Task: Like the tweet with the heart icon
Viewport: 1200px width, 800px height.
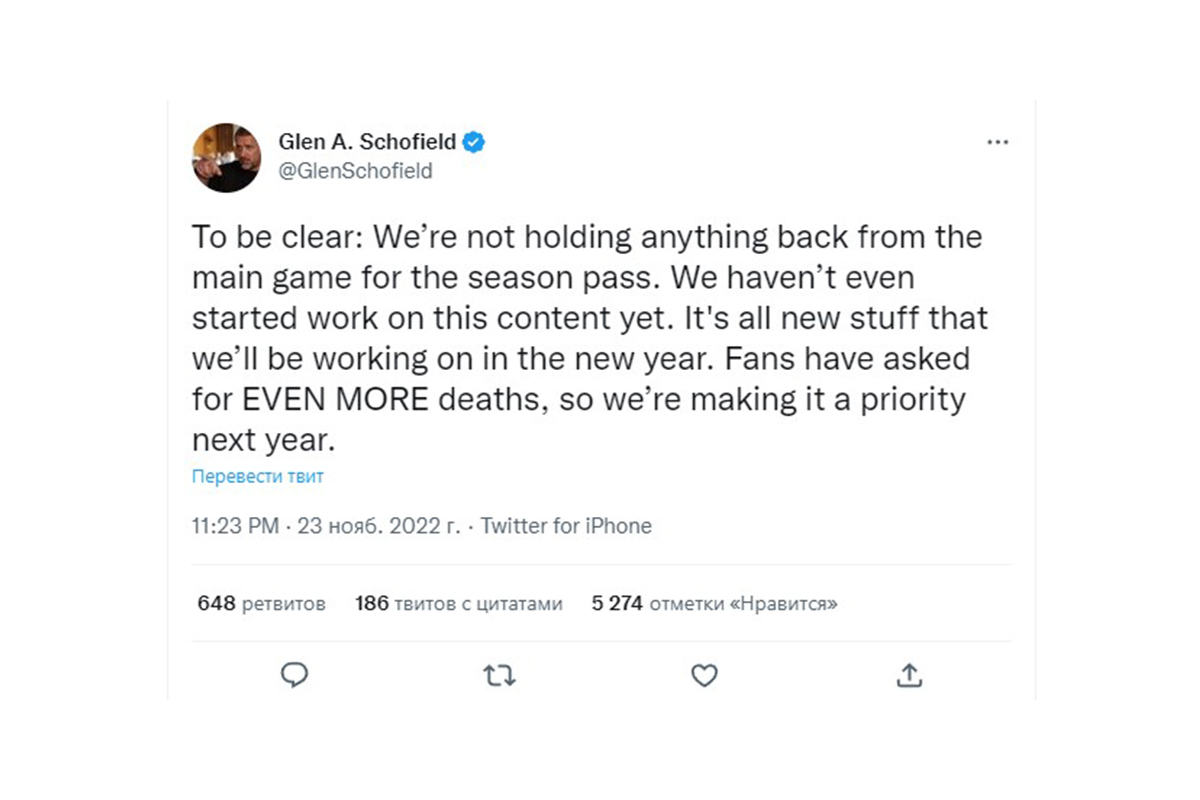Action: point(704,676)
